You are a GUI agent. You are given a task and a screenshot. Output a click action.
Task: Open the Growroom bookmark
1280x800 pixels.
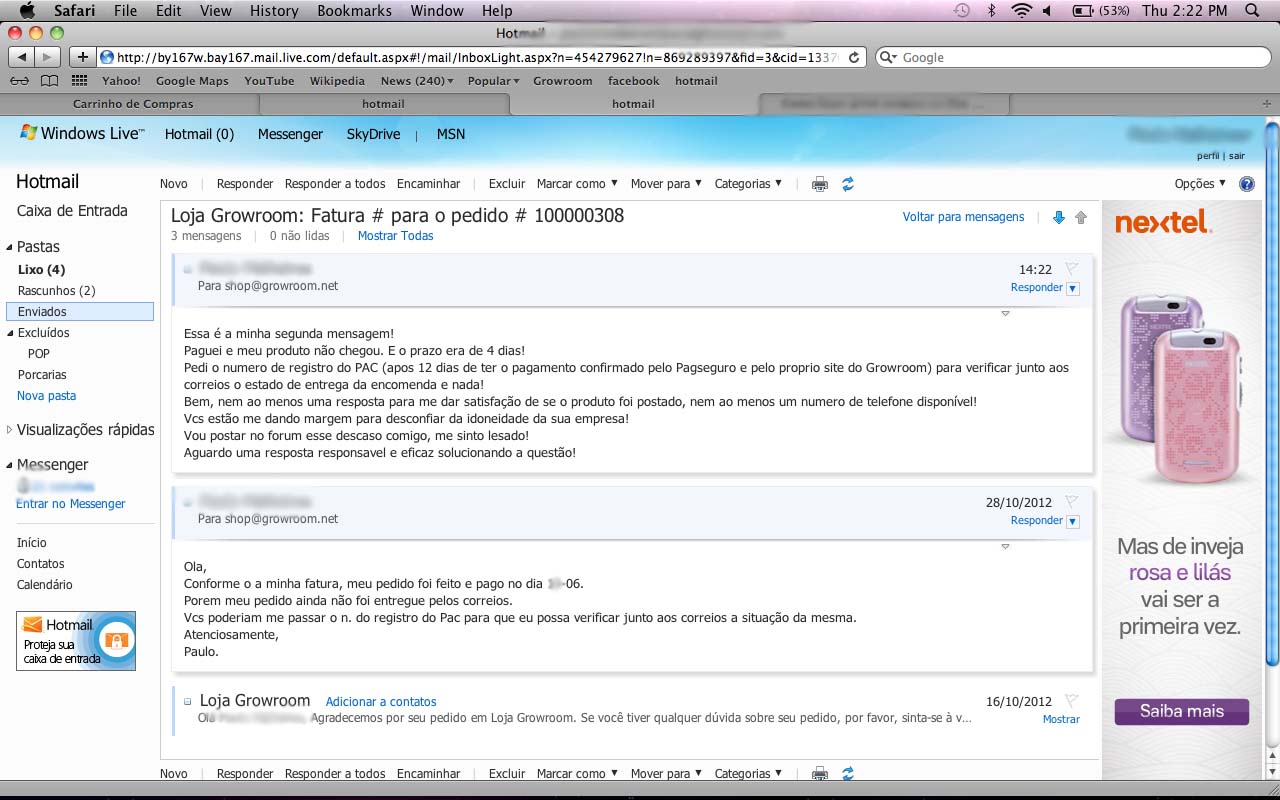pyautogui.click(x=563, y=81)
